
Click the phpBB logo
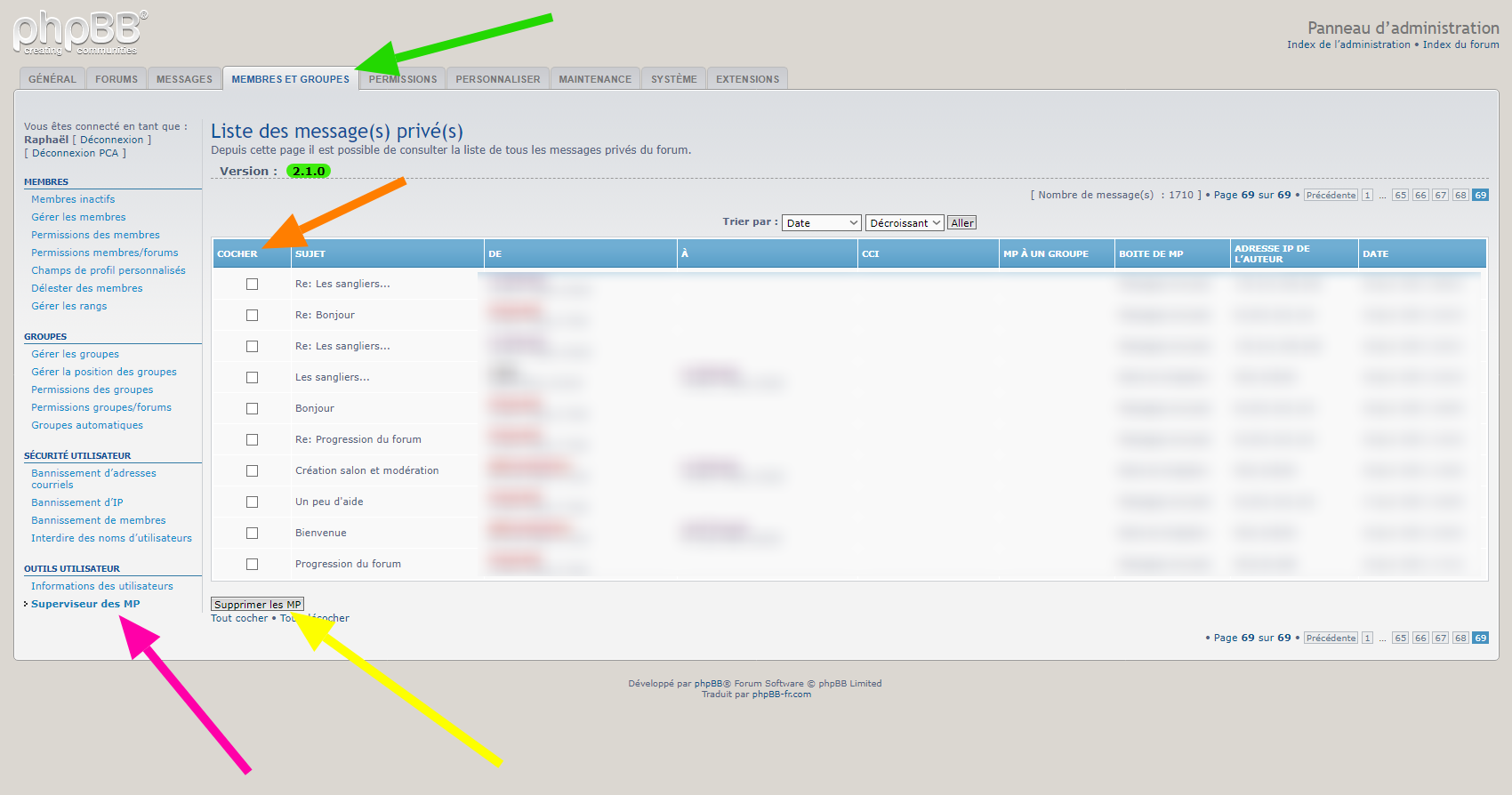(x=80, y=33)
